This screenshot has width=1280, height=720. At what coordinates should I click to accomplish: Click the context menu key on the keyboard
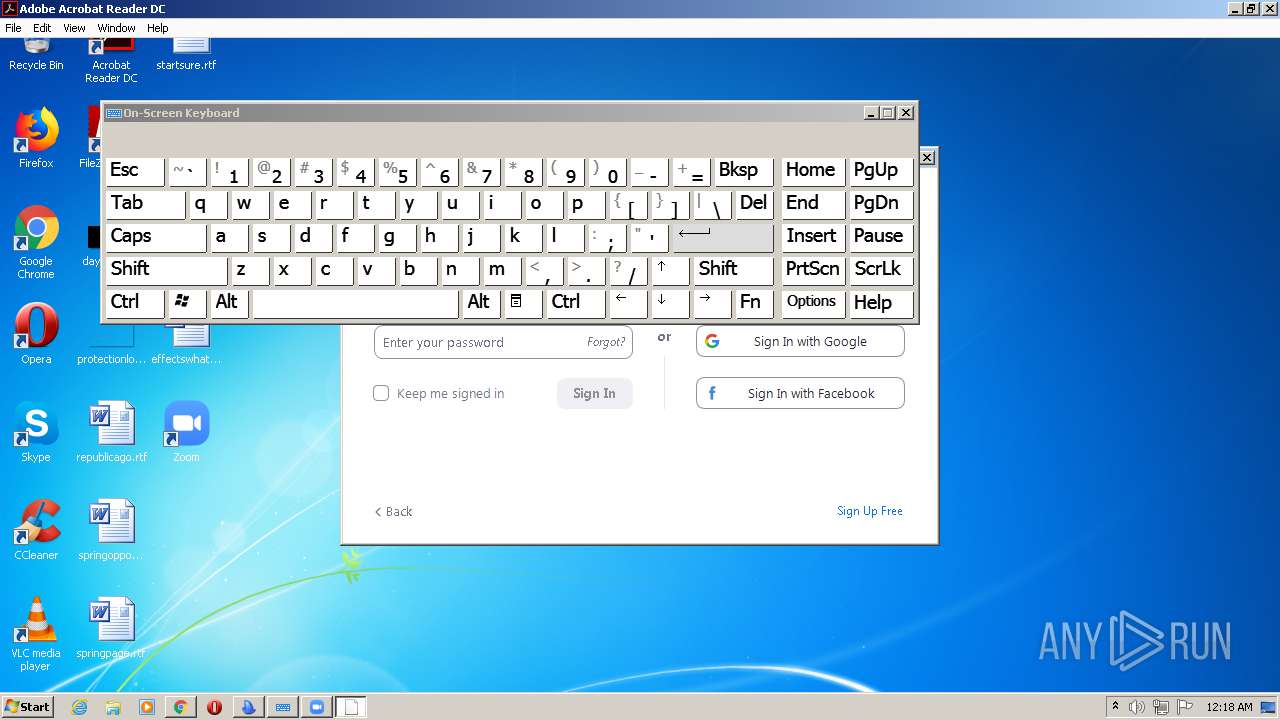[522, 303]
